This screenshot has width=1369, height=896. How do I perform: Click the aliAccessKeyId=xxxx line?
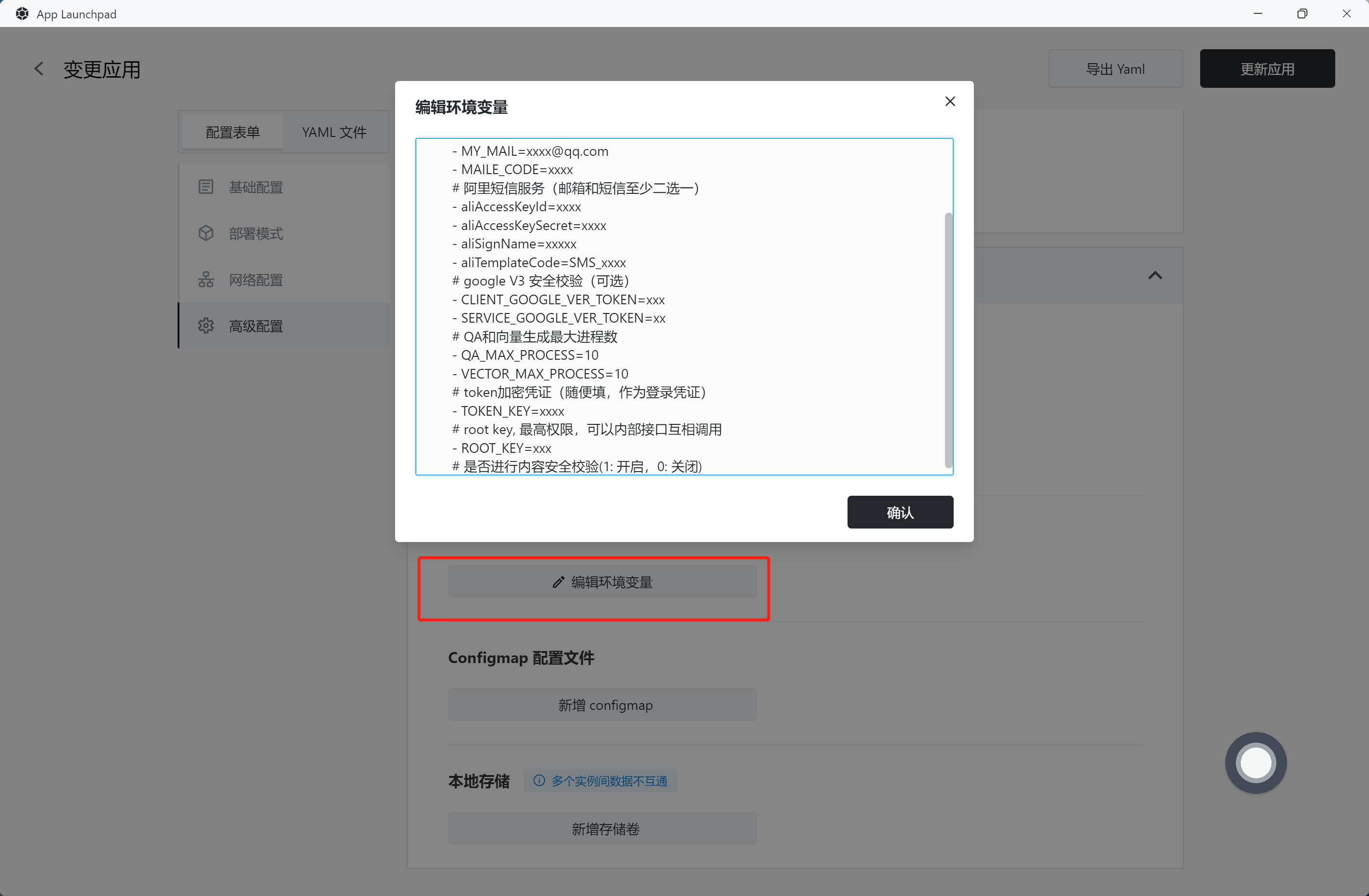click(x=516, y=207)
